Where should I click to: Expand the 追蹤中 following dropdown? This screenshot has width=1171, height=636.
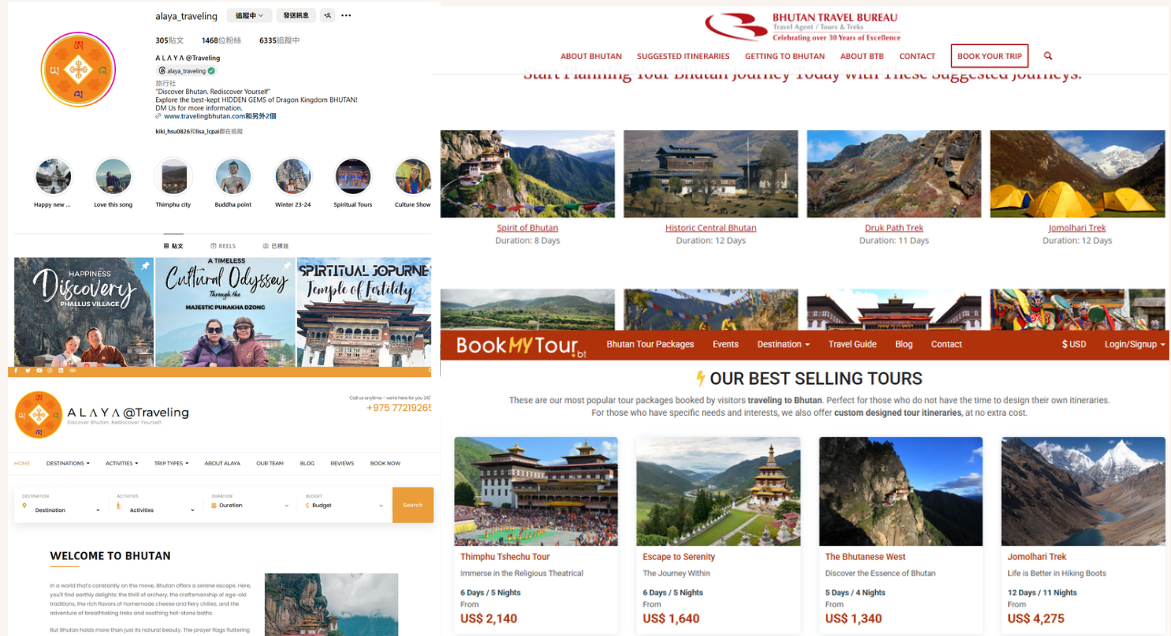[249, 15]
